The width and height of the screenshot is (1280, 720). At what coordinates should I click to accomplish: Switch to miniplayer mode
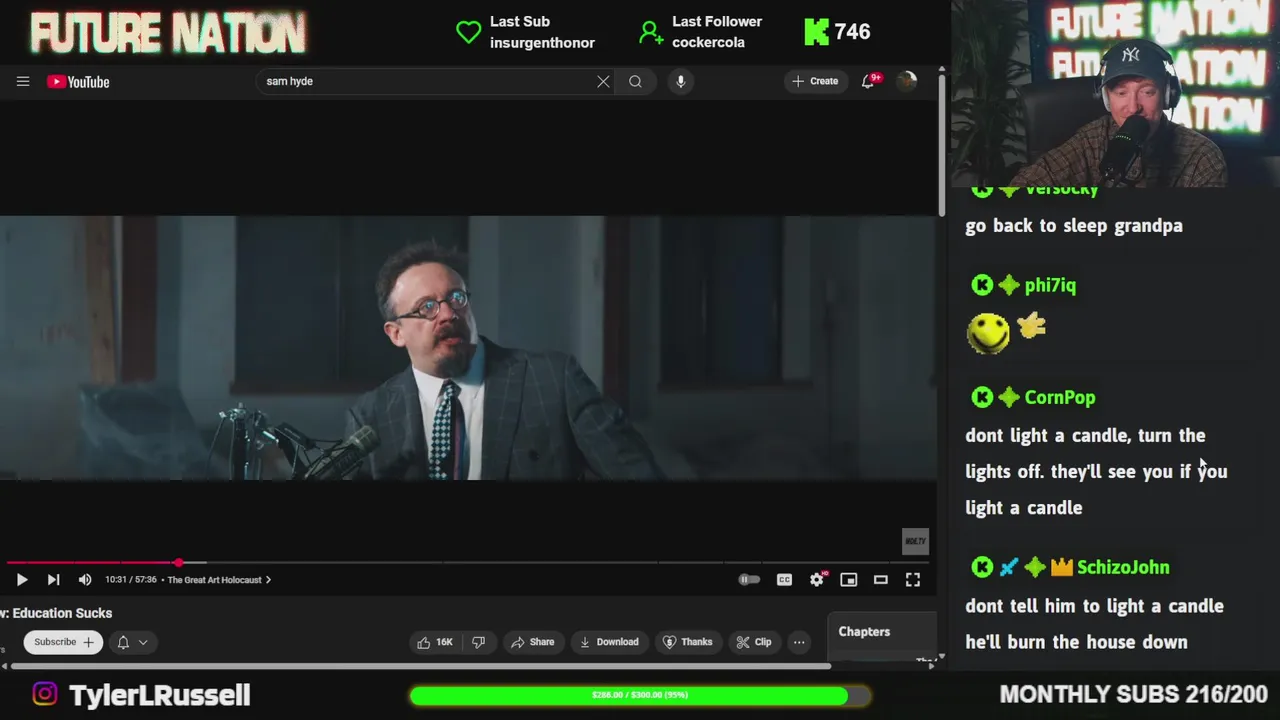(x=848, y=580)
